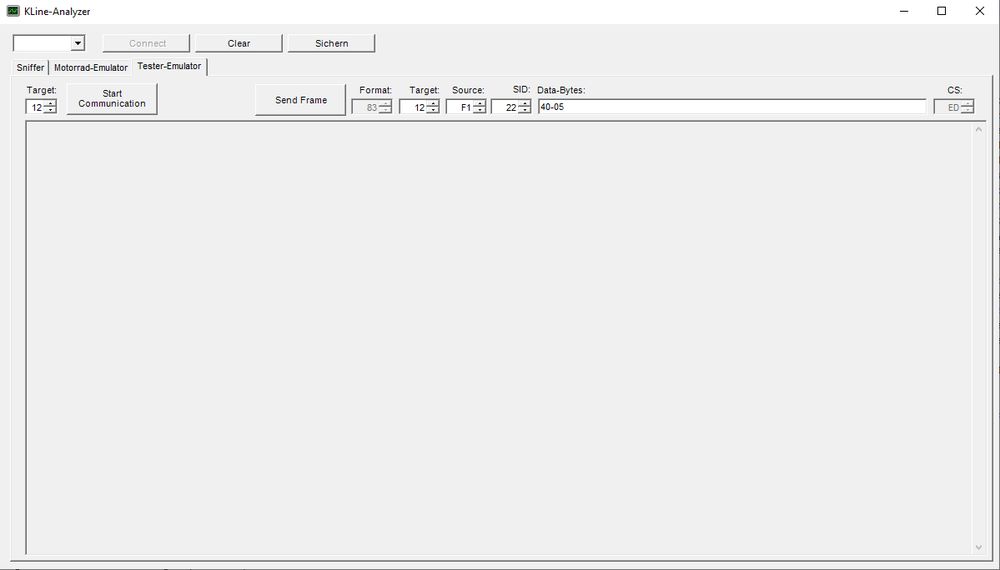The image size is (1000, 570).
Task: Maximize the KLine-Analyzer window
Action: pyautogui.click(x=941, y=11)
